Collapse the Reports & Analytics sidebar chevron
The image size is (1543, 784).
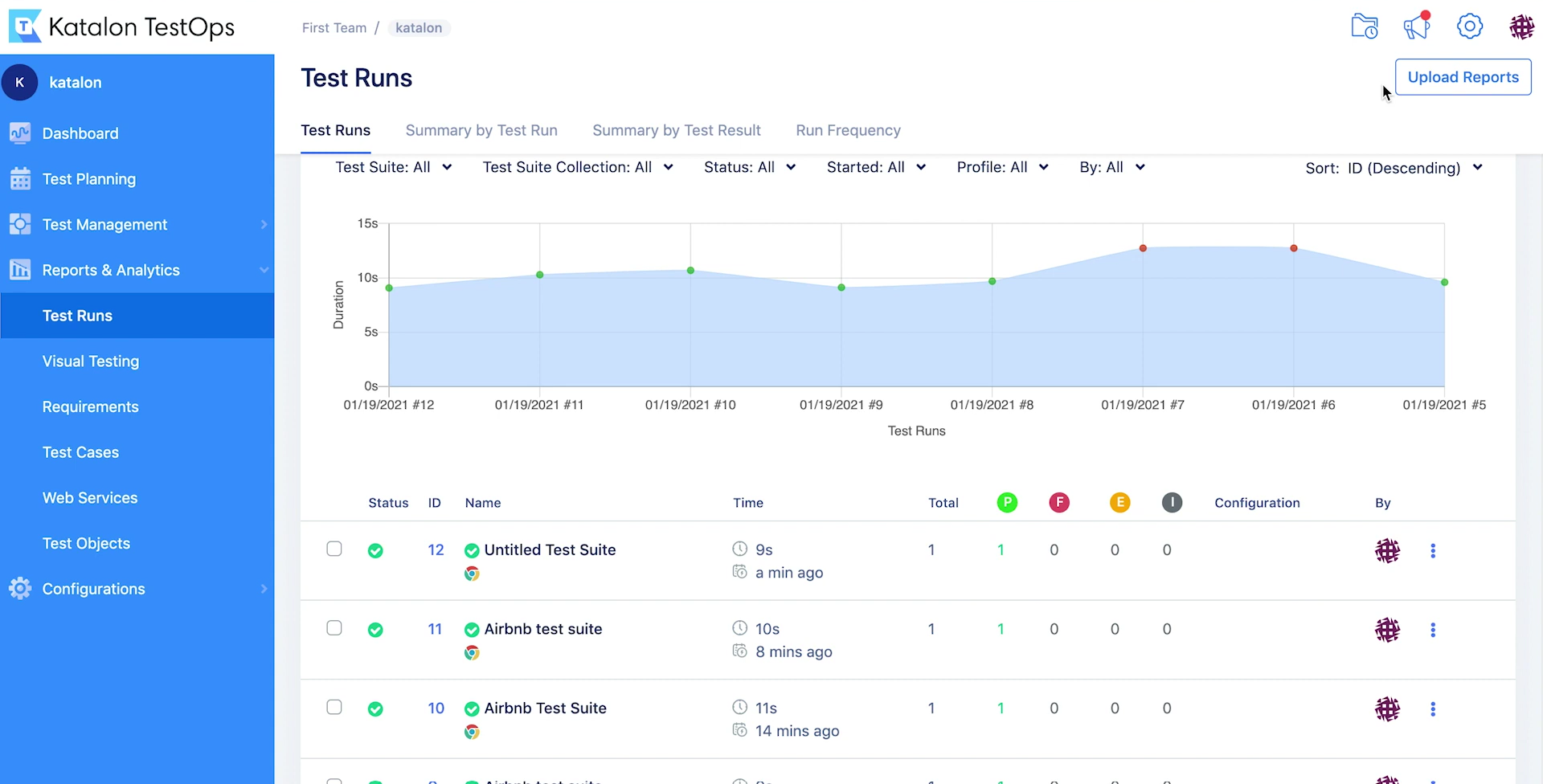(x=264, y=270)
